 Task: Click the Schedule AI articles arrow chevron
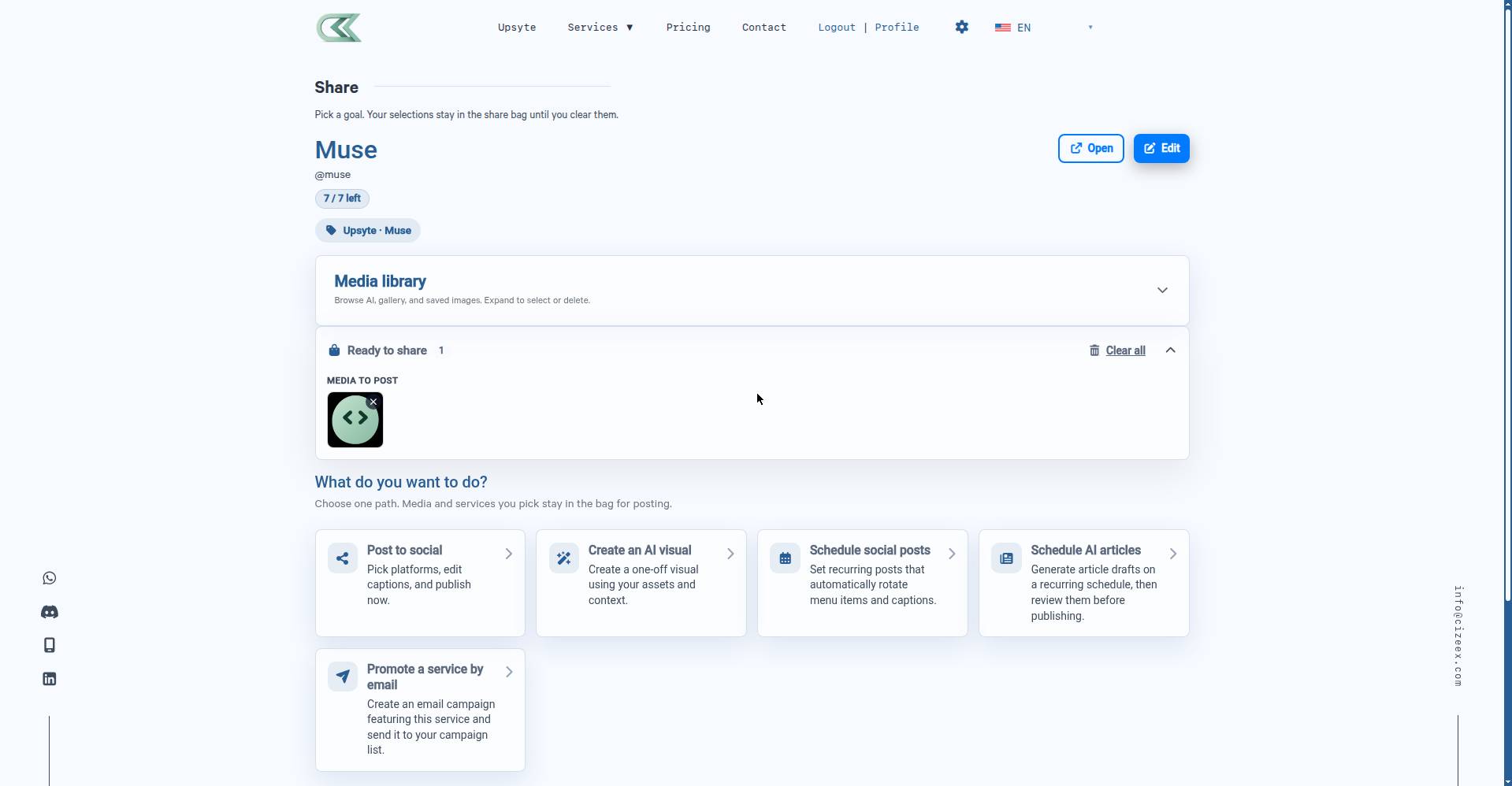[x=1173, y=554]
